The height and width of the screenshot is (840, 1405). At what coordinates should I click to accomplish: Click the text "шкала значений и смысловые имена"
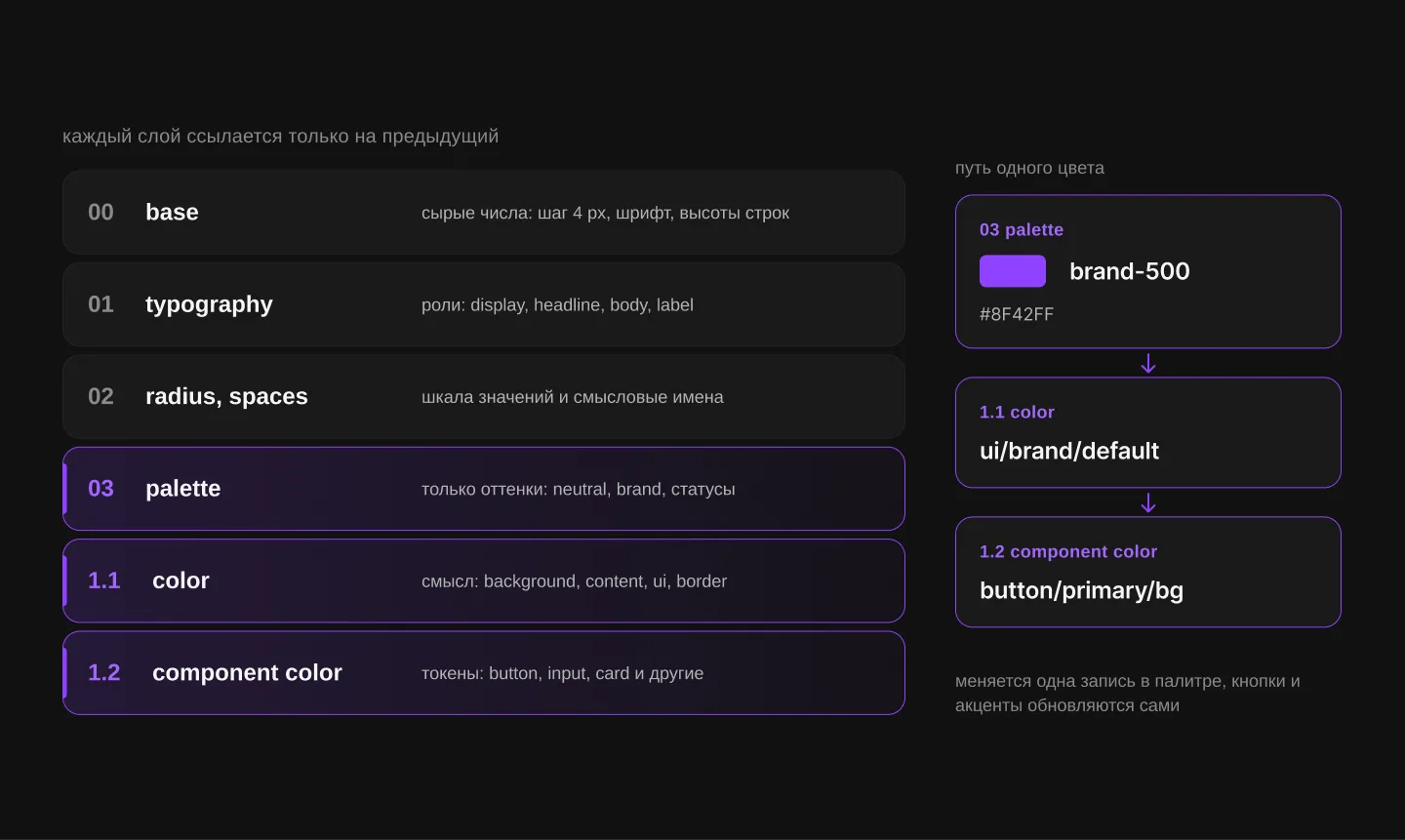(573, 397)
